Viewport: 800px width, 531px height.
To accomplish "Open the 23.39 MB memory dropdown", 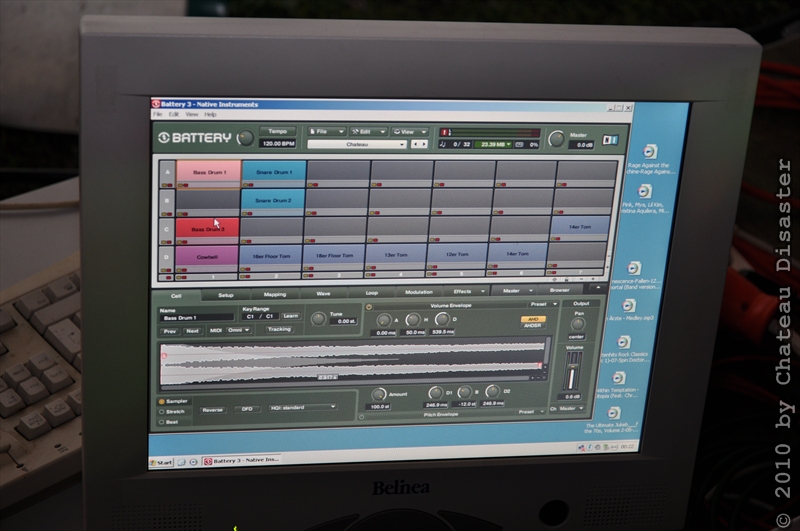I will point(493,144).
